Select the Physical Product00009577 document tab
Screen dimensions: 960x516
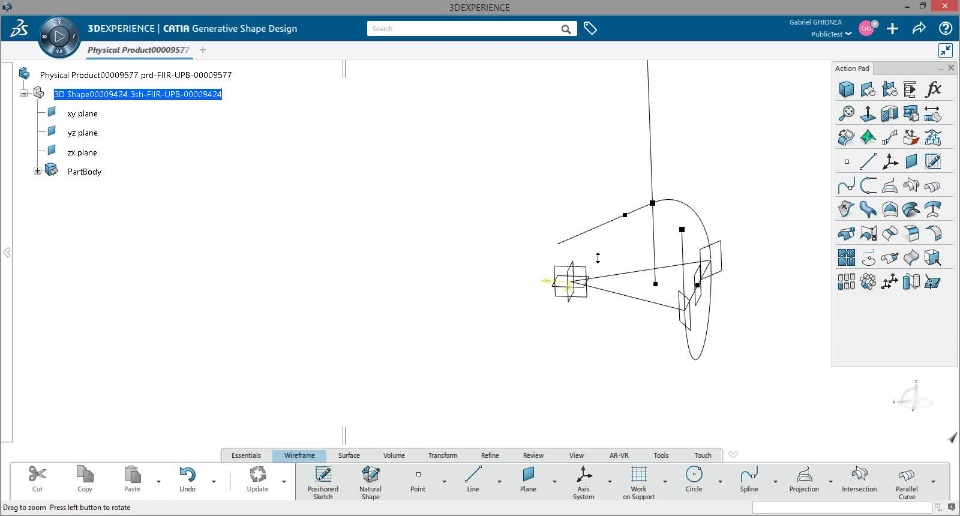coord(138,50)
